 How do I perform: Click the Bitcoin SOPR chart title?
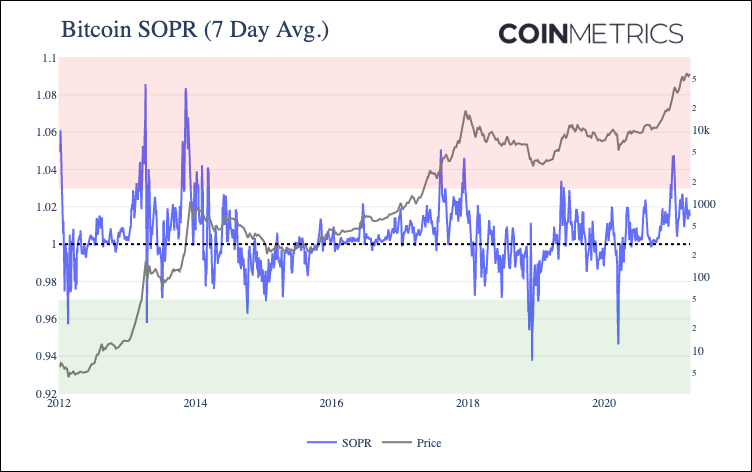tap(195, 30)
